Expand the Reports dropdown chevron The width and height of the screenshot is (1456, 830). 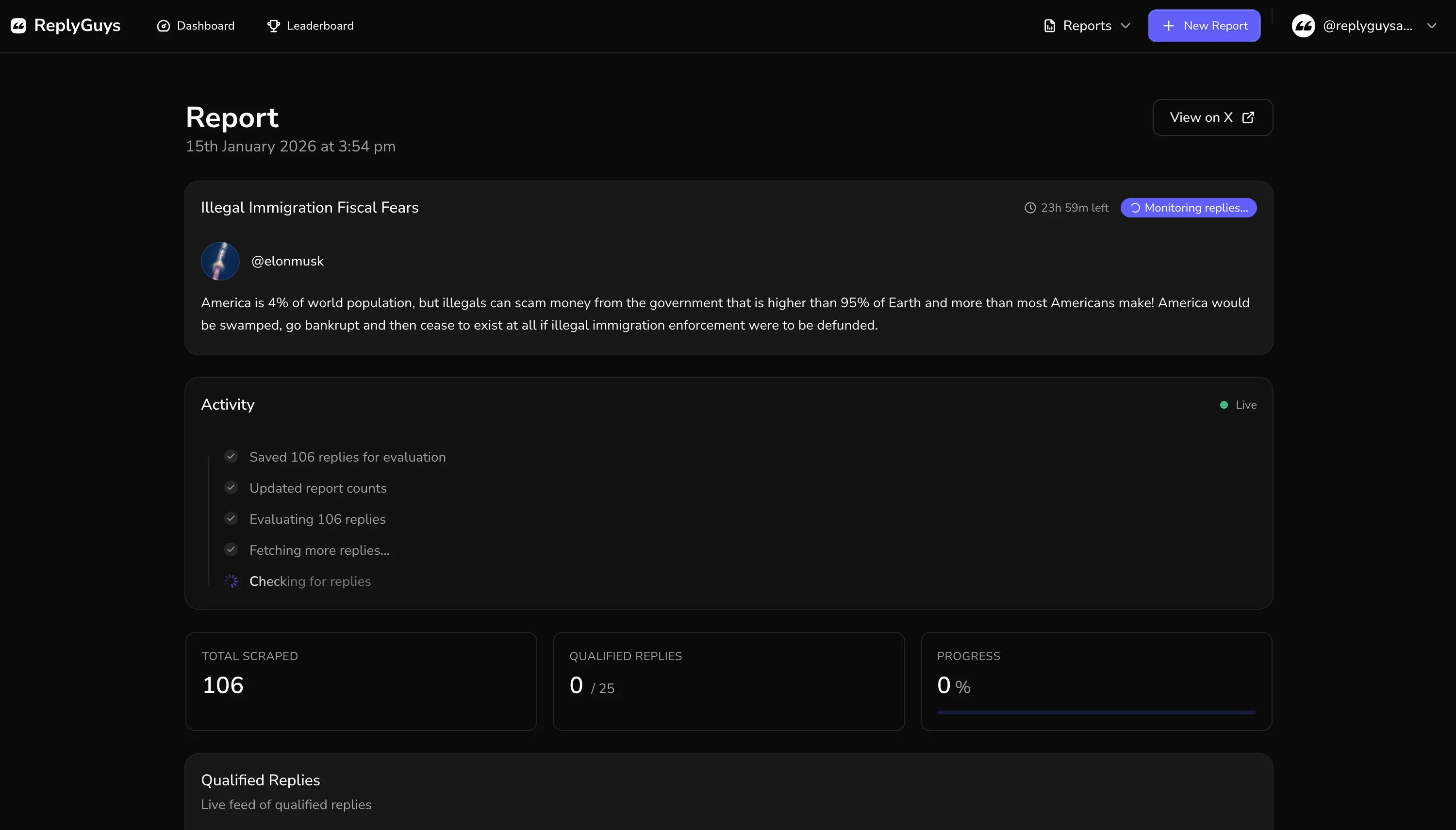point(1125,26)
